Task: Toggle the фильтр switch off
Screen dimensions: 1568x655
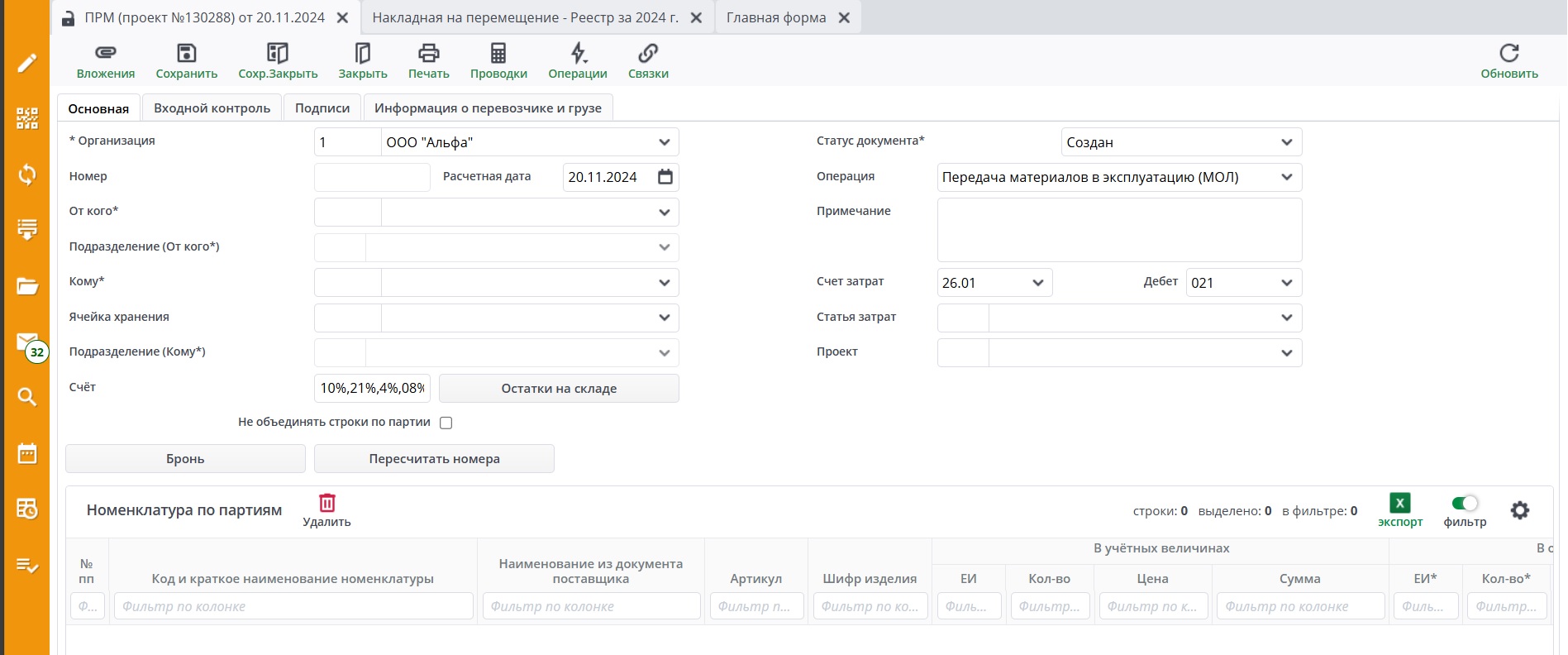Action: (1464, 503)
